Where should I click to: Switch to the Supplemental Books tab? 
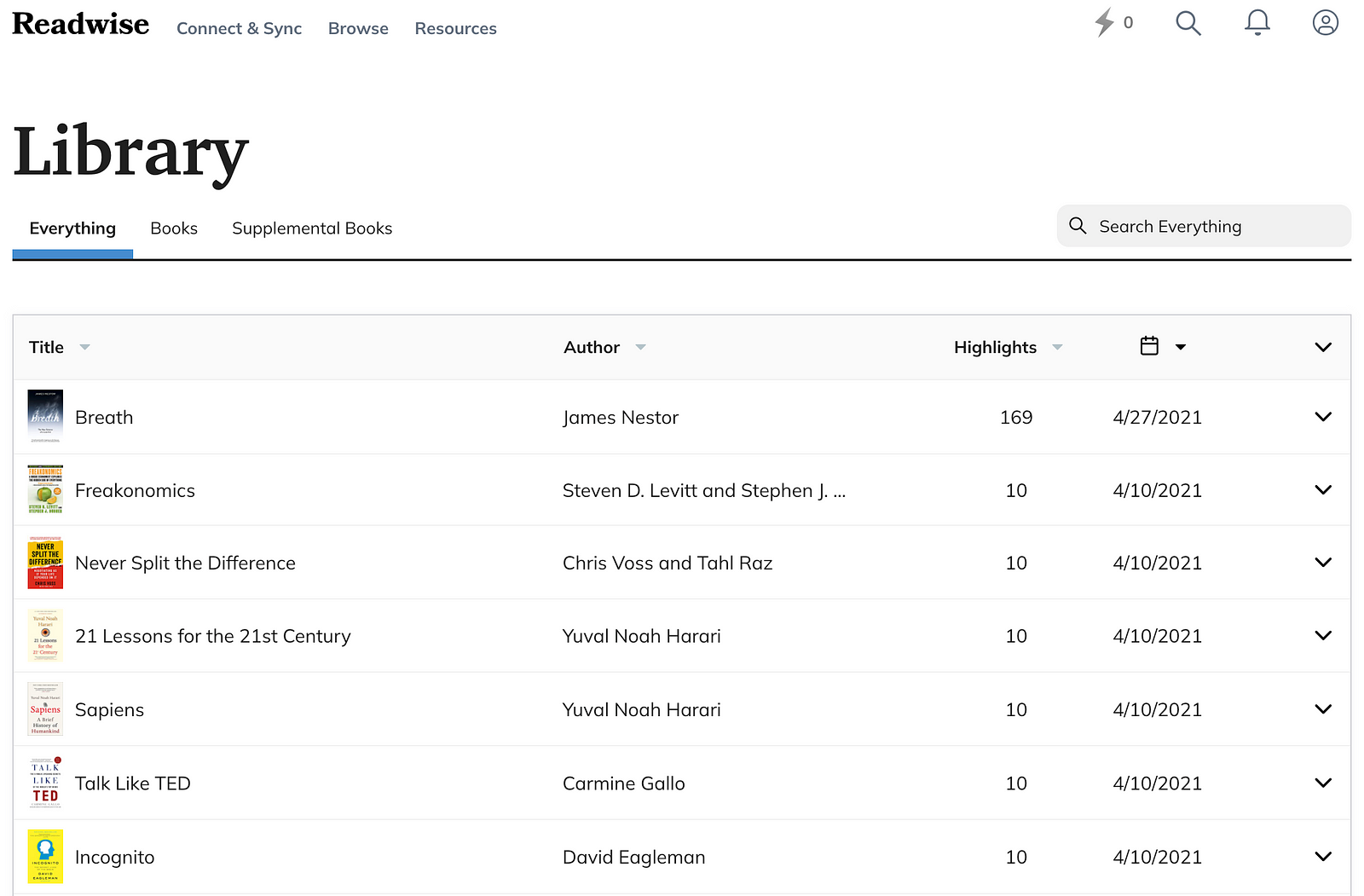click(x=312, y=228)
